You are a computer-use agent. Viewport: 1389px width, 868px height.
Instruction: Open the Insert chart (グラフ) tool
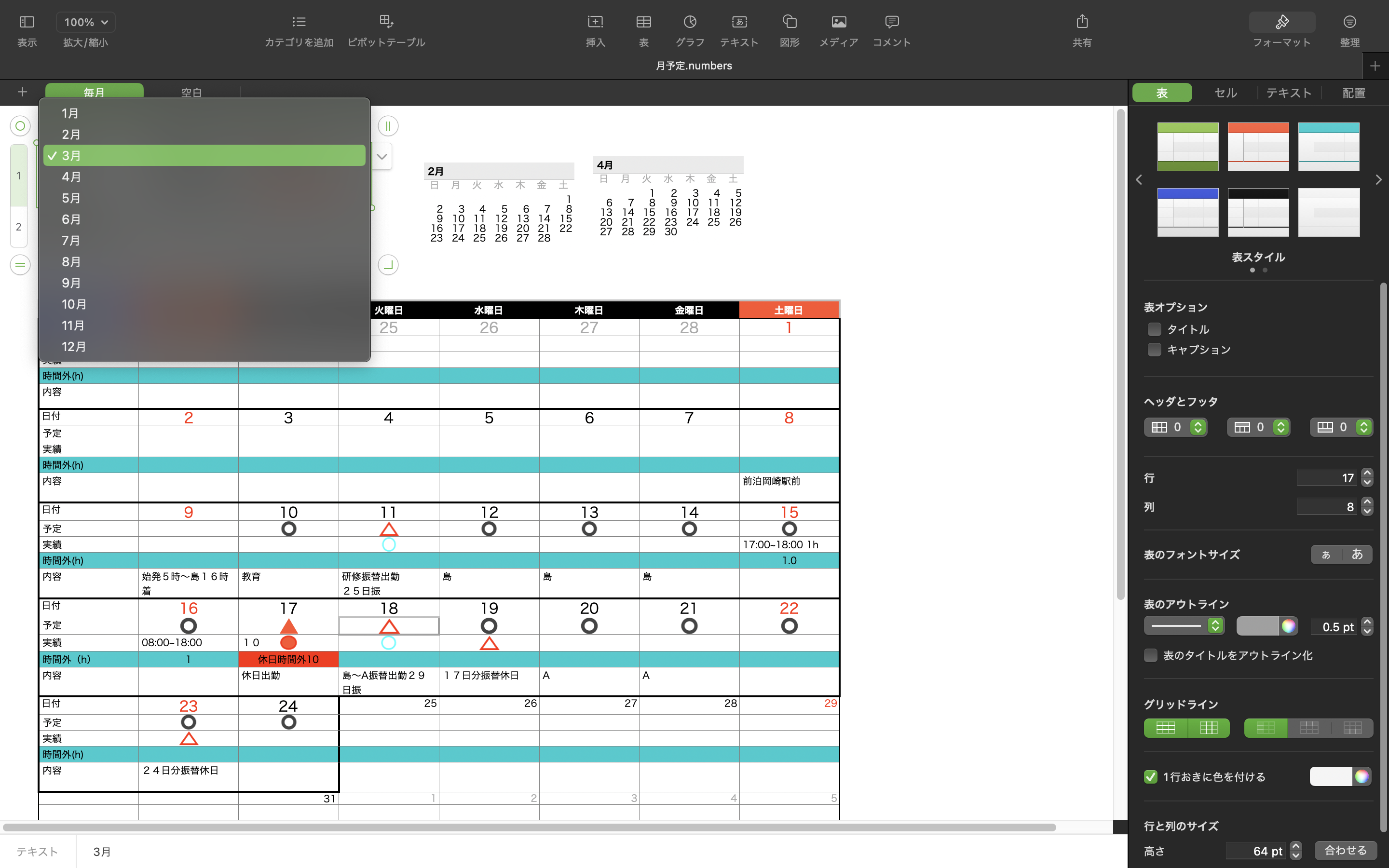689,22
